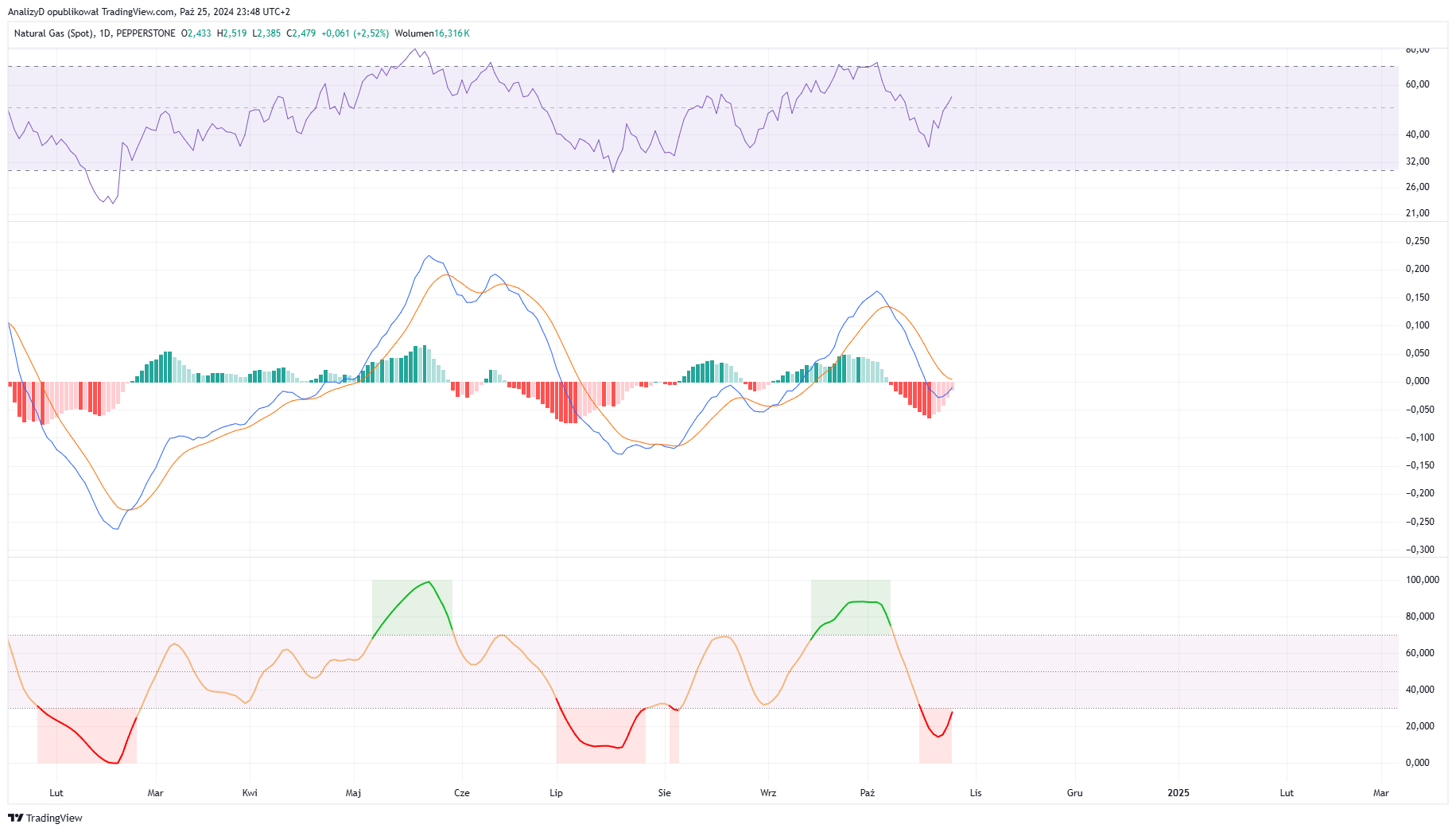Click the 40,00 RSI scale label

point(1417,134)
